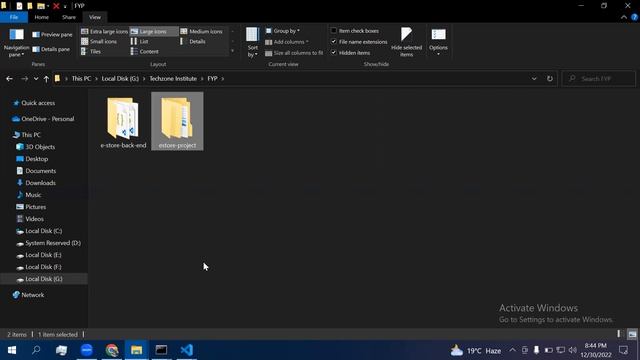Screen dimensions: 640x360
Task: Expand the layout gallery more arrow
Action: 233,51
